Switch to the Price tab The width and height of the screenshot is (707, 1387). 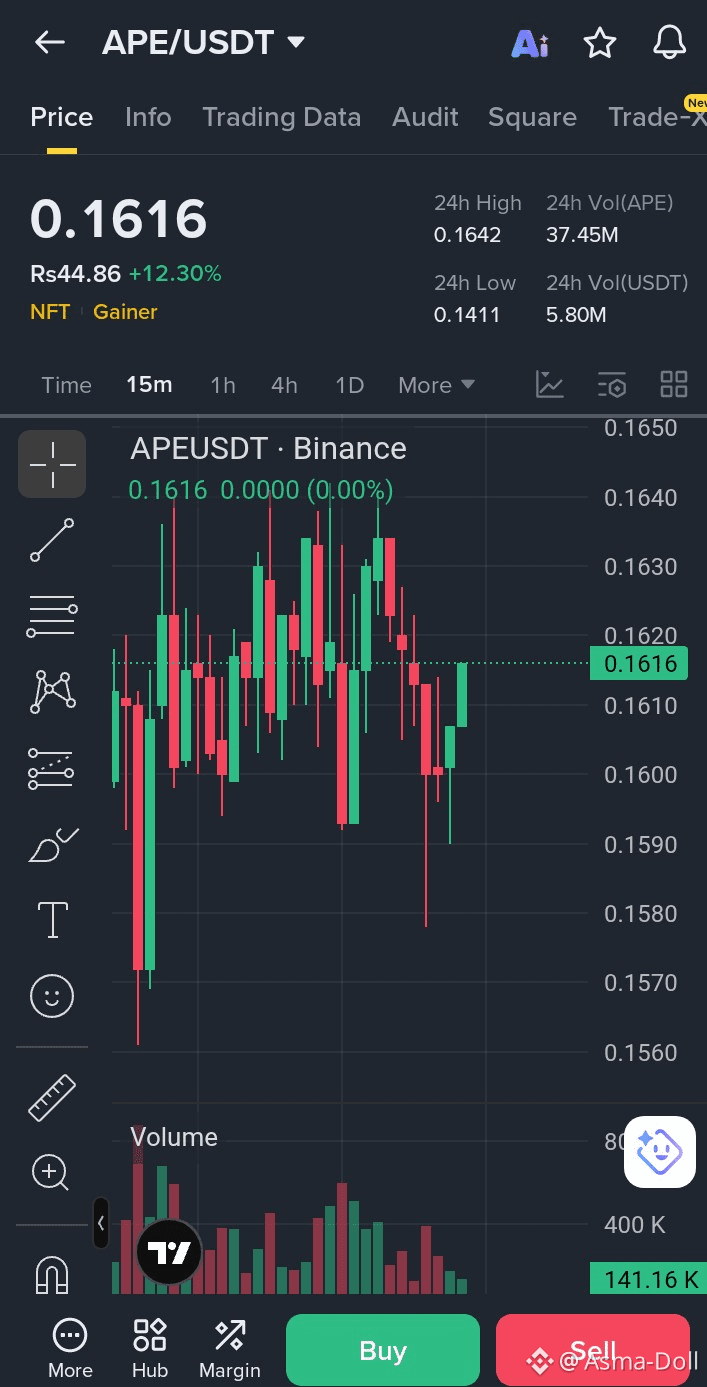[62, 117]
